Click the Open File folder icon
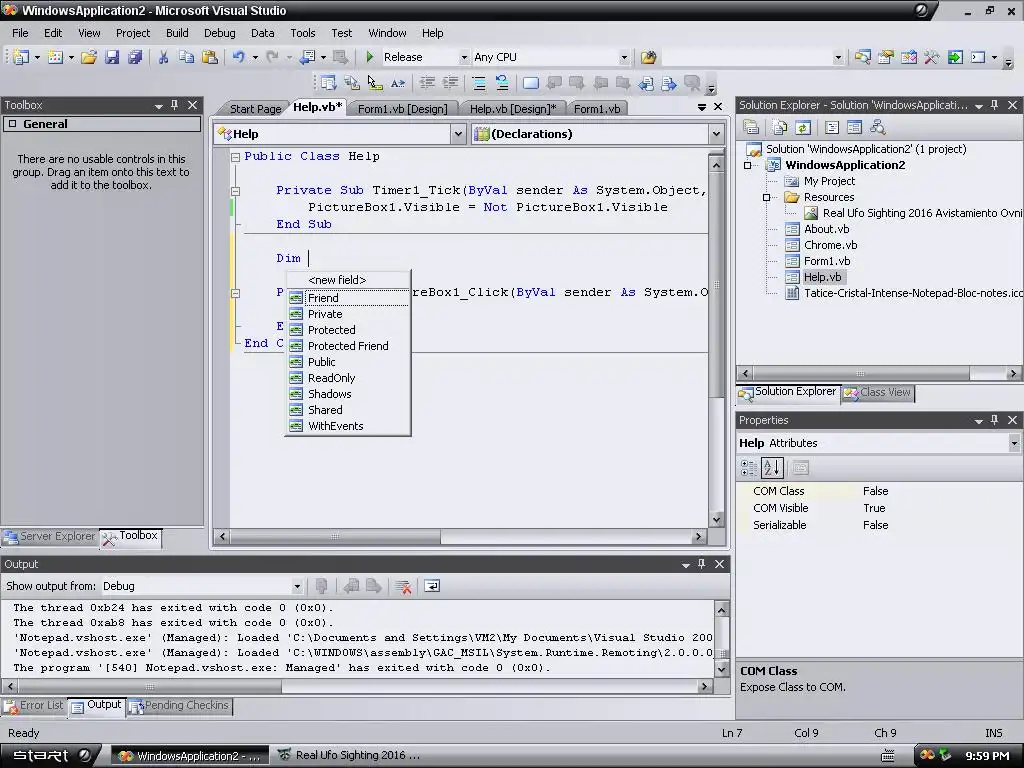Screen dimensions: 1024x768 click(x=89, y=57)
